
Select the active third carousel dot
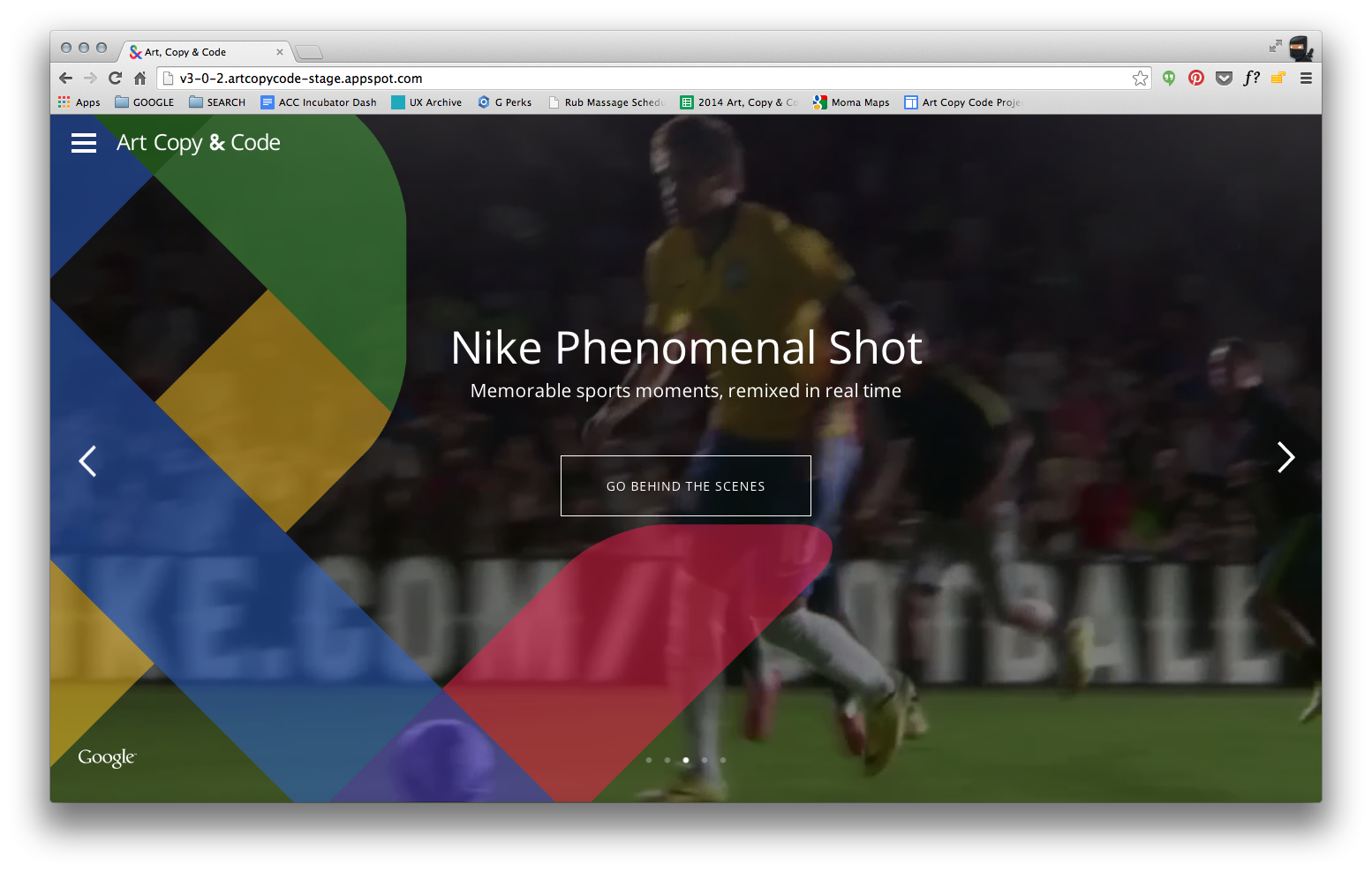click(686, 760)
